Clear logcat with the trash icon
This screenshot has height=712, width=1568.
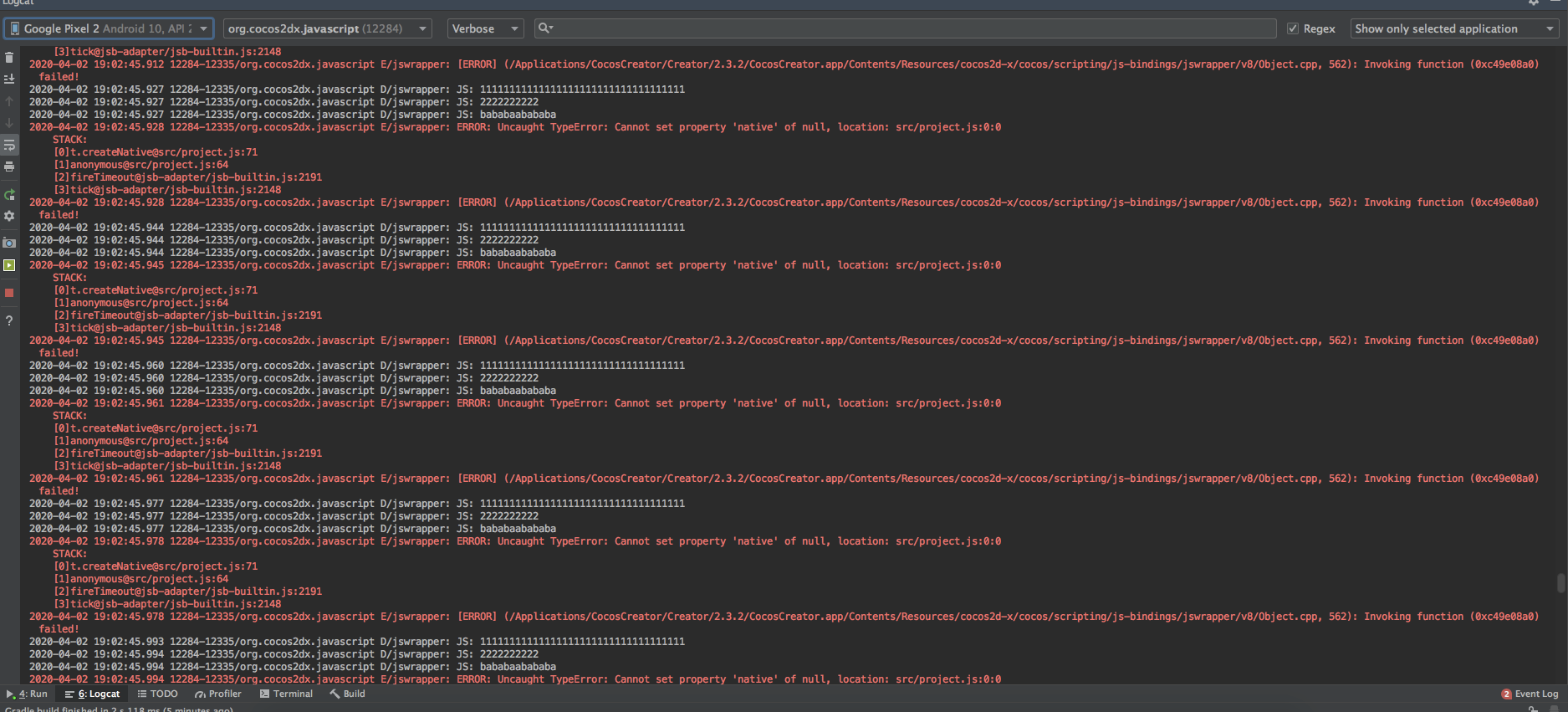point(9,58)
